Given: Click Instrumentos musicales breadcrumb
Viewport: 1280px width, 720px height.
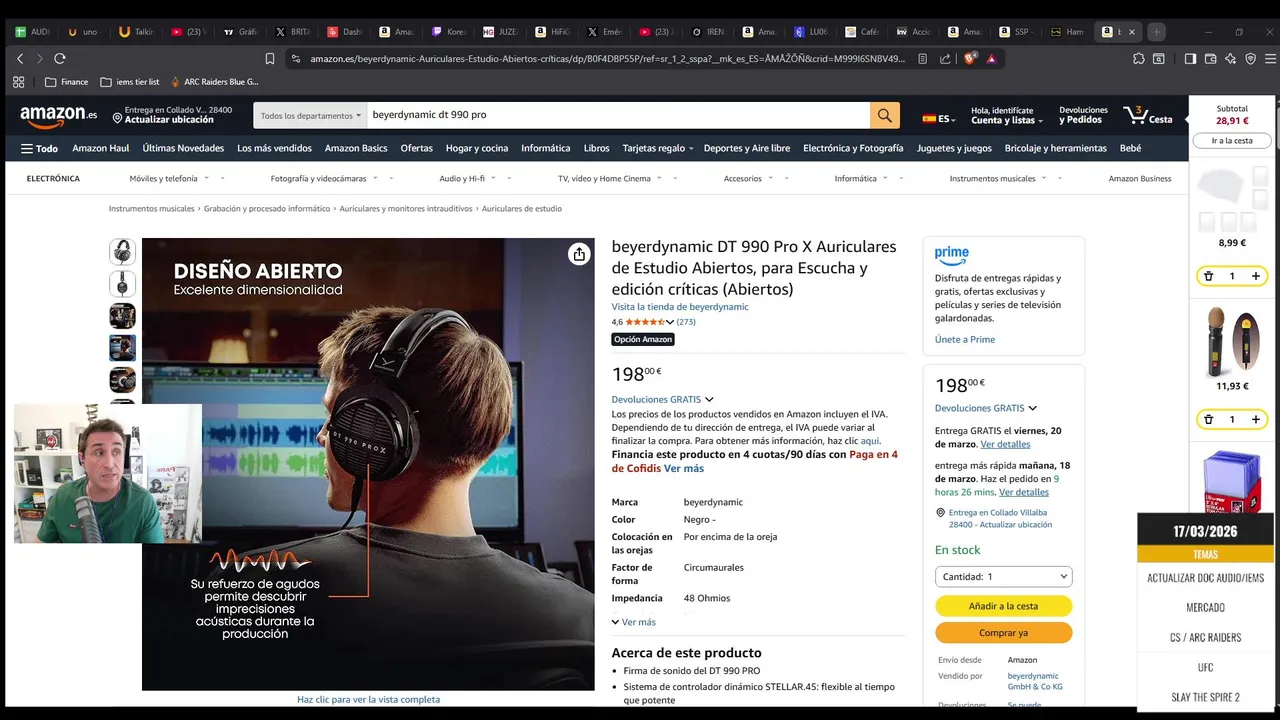Looking at the screenshot, I should 151,209.
